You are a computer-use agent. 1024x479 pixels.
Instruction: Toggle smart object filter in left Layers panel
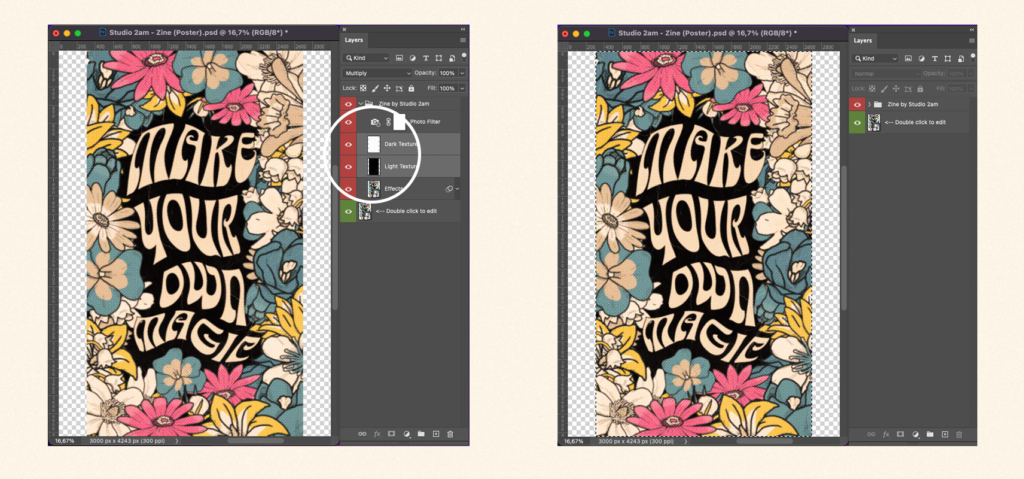(x=451, y=58)
